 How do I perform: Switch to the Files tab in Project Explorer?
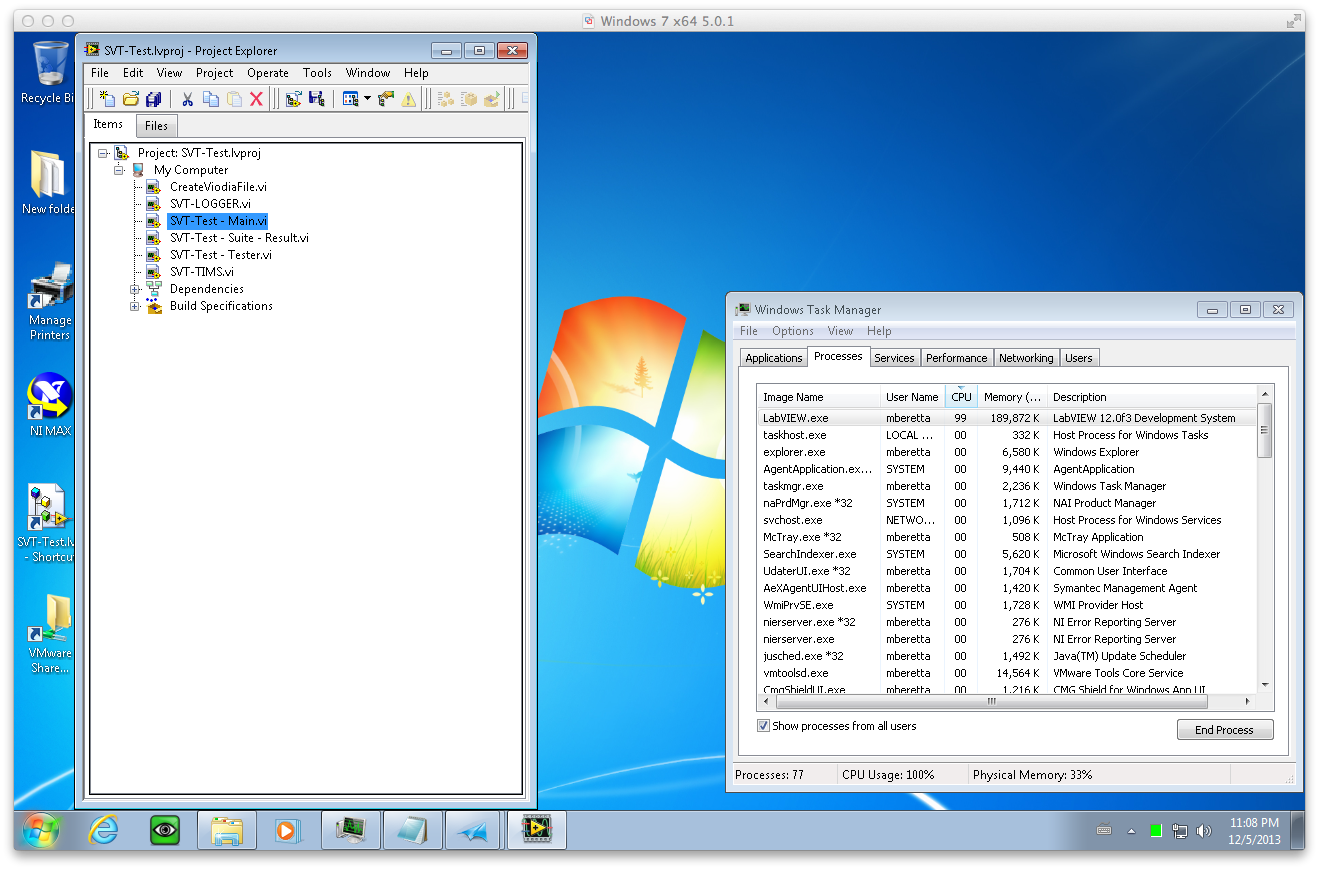click(x=156, y=126)
